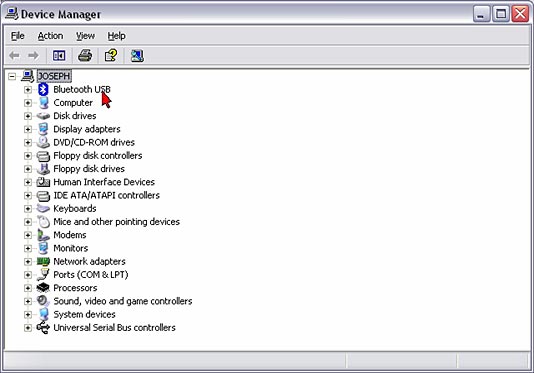Select the Monitors label
Image resolution: width=534 pixels, height=373 pixels.
pyautogui.click(x=70, y=248)
